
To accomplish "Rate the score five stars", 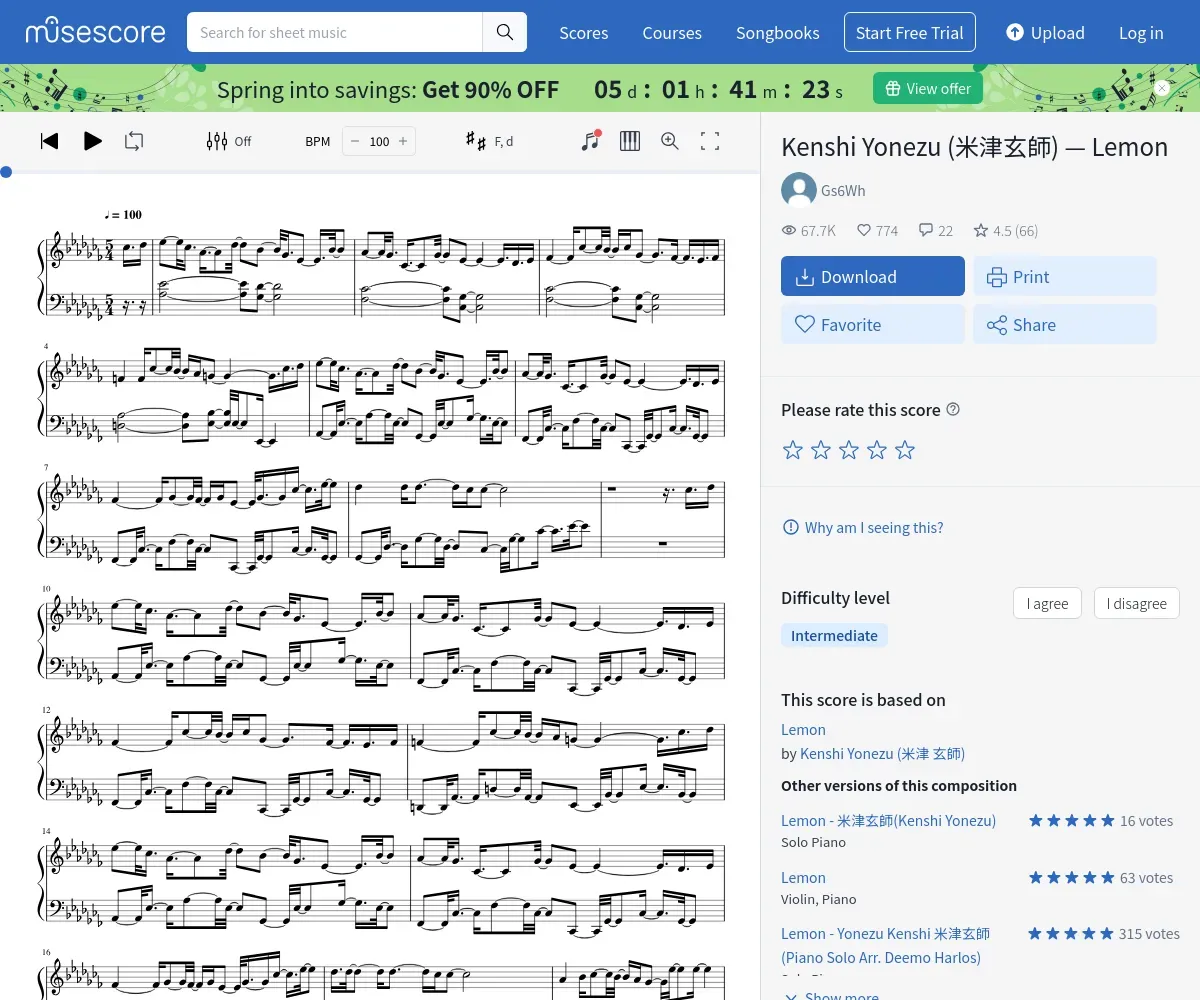I will (905, 450).
